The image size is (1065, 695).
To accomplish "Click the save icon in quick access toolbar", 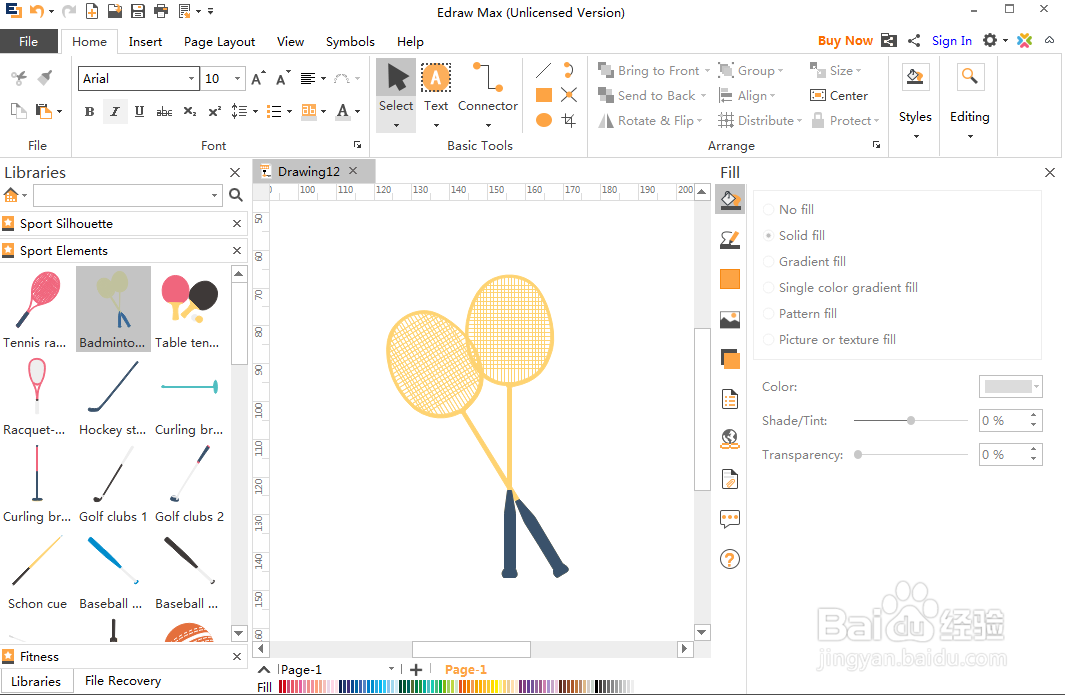I will (138, 11).
